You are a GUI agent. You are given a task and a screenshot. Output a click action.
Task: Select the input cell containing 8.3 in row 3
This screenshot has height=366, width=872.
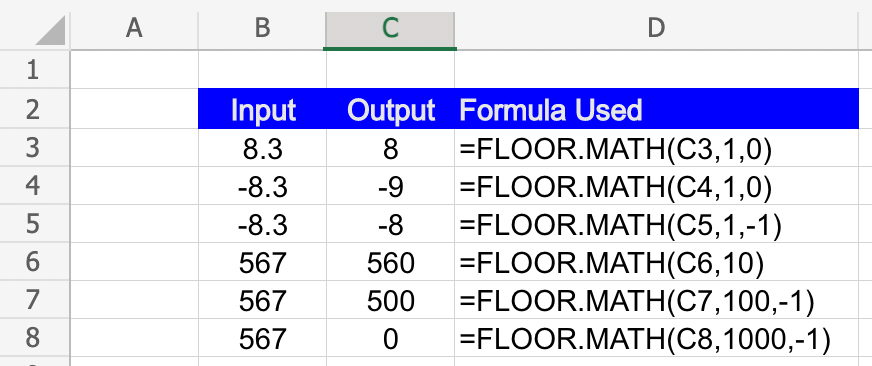(262, 148)
